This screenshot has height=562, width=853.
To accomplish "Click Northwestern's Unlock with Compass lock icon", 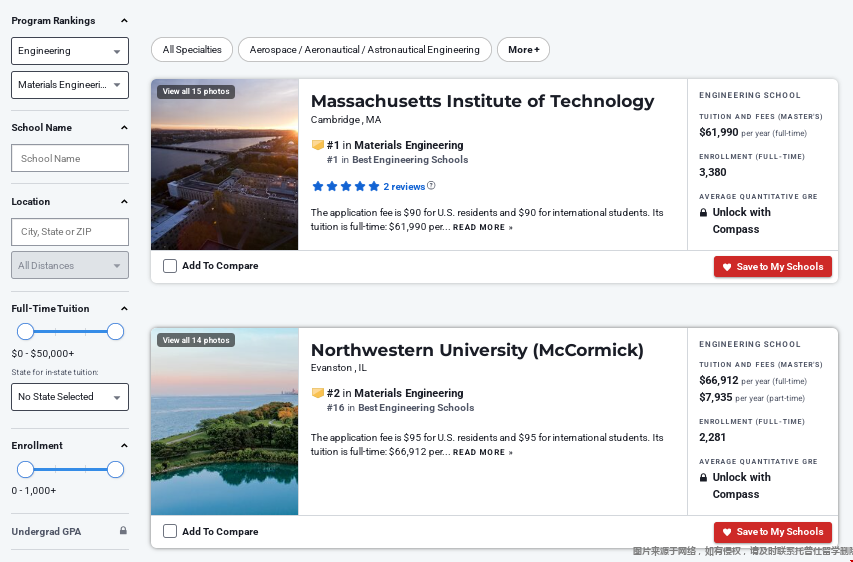I will (703, 478).
